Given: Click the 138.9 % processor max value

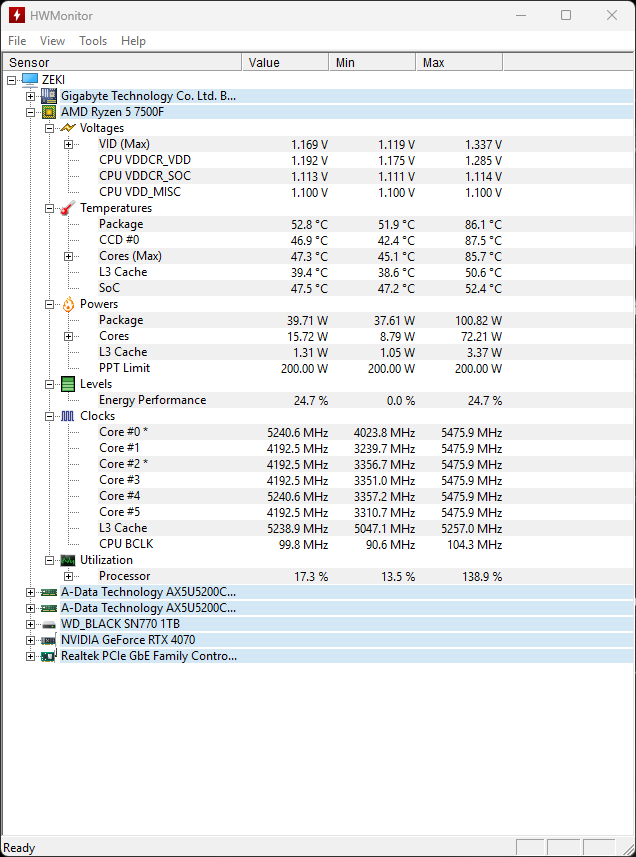Looking at the screenshot, I should click(x=481, y=577).
